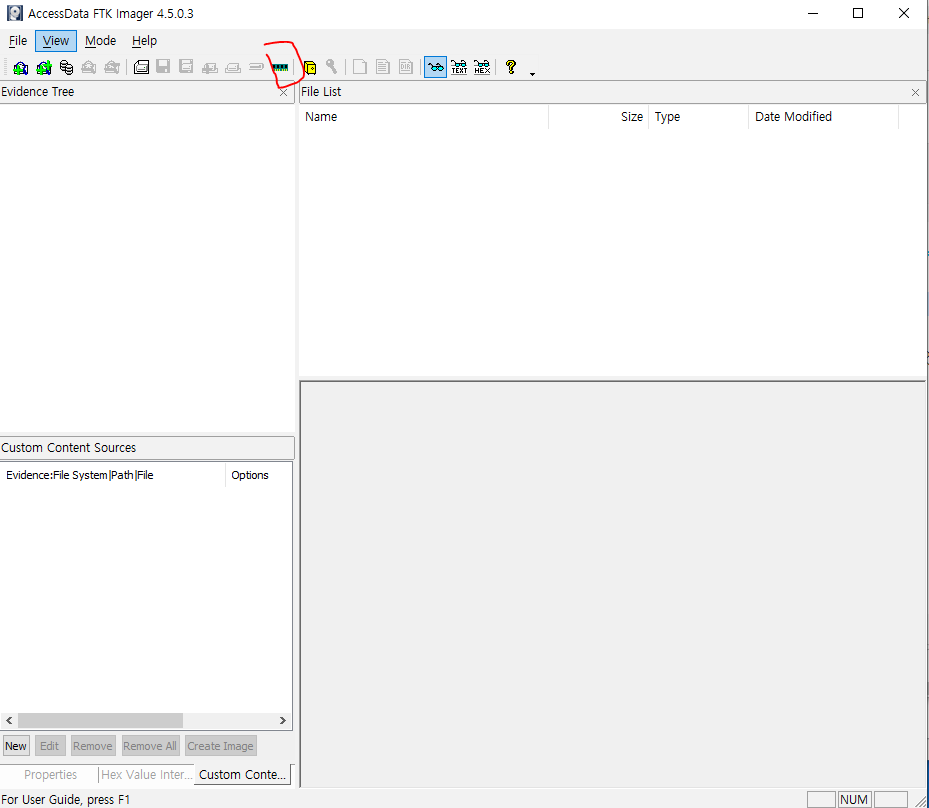Click the Evidence:File System|Path|File column header
This screenshot has height=808, width=929.
pyautogui.click(x=113, y=475)
